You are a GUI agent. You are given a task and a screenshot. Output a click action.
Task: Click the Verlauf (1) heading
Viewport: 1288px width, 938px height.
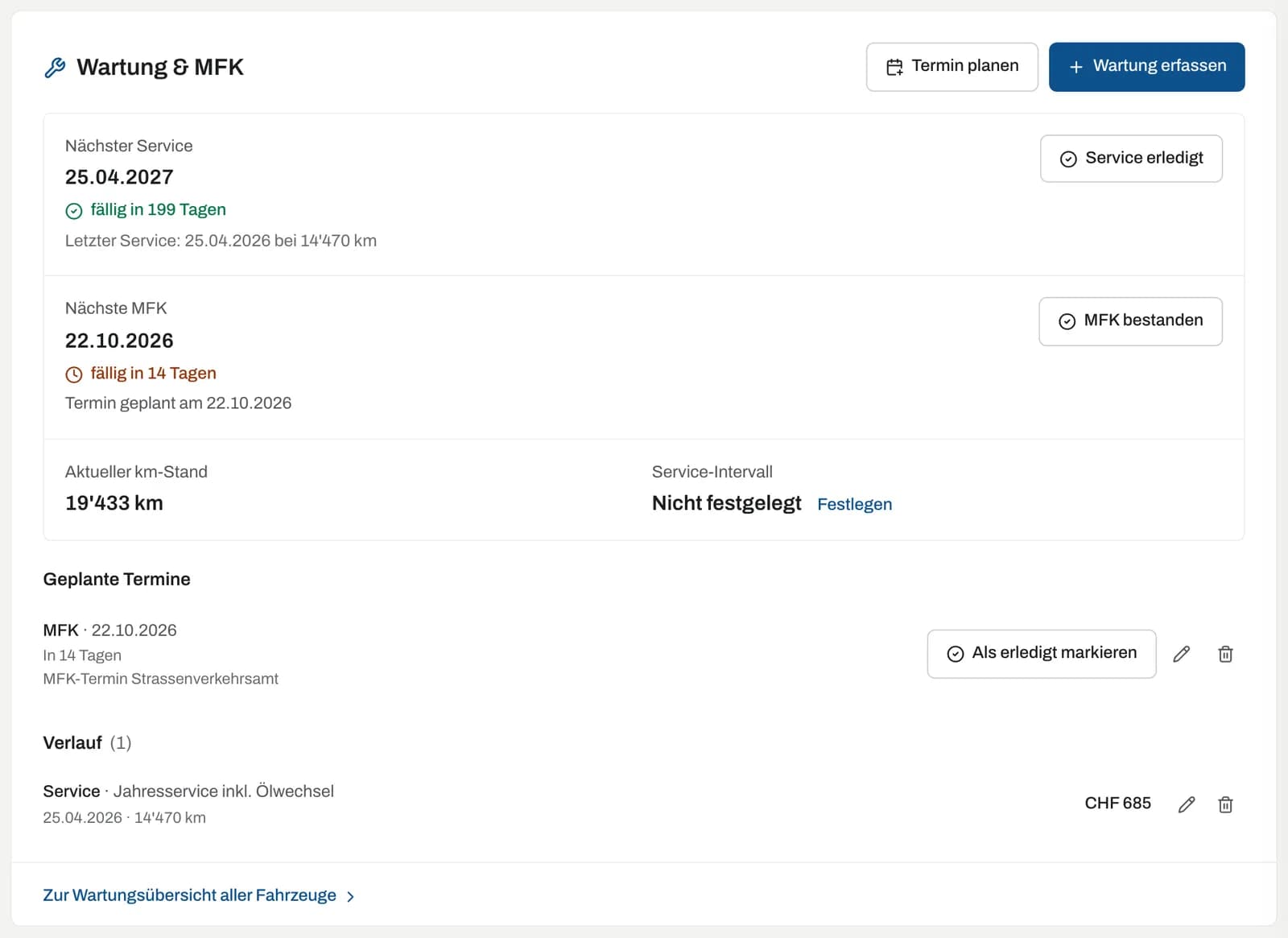coord(87,742)
